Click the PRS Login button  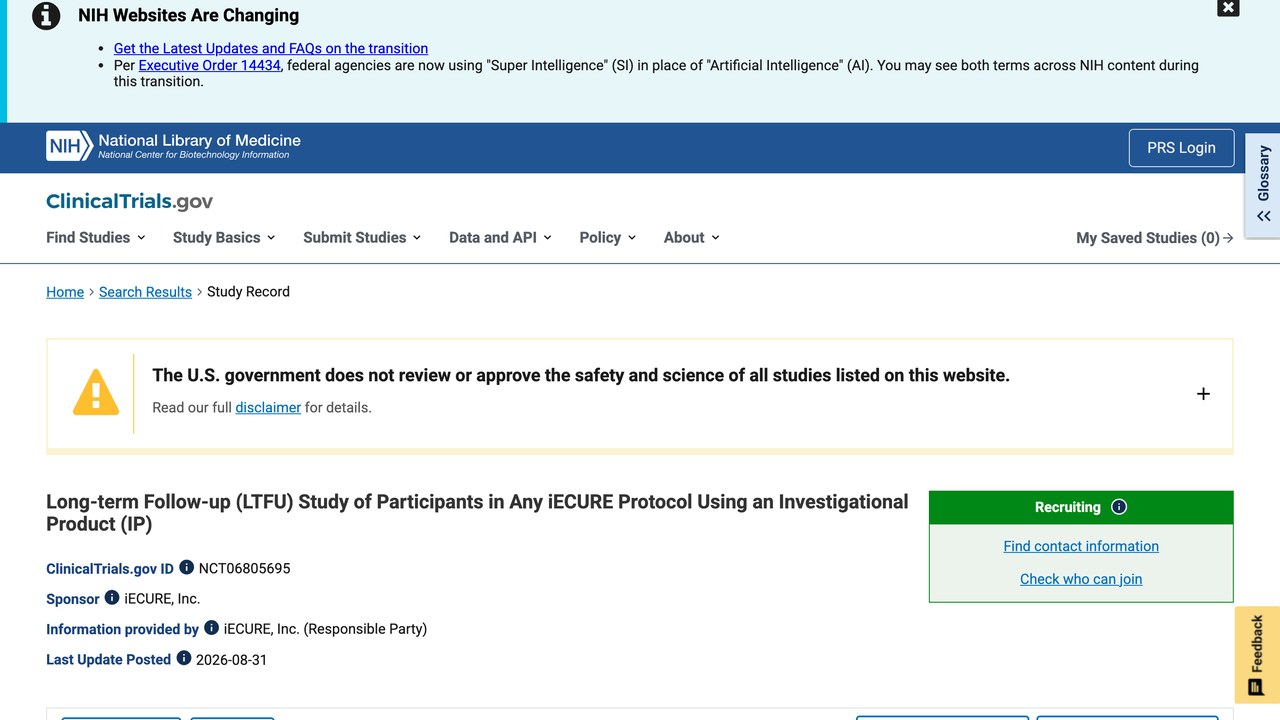(1181, 148)
